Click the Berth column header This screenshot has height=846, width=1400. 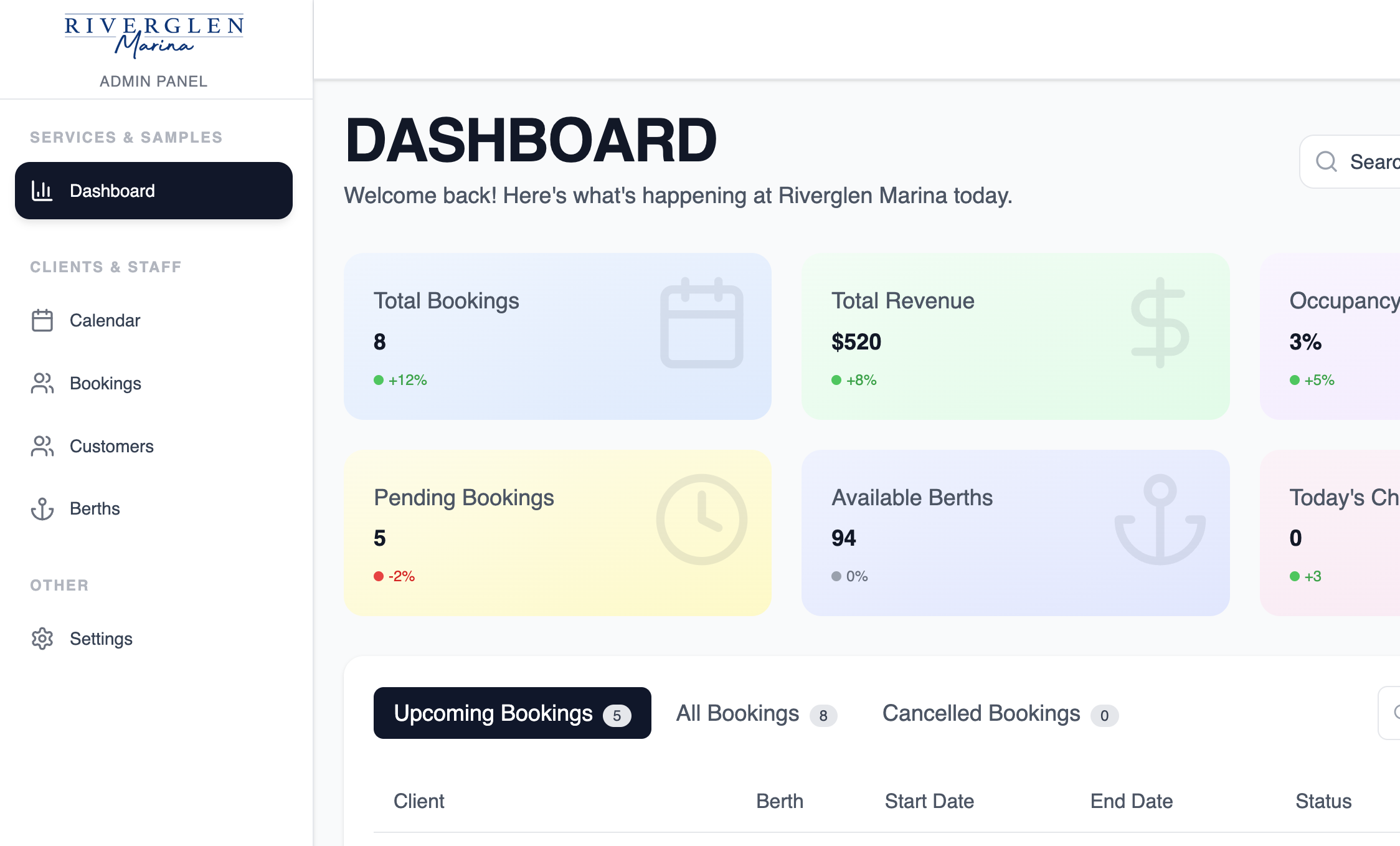tap(780, 801)
